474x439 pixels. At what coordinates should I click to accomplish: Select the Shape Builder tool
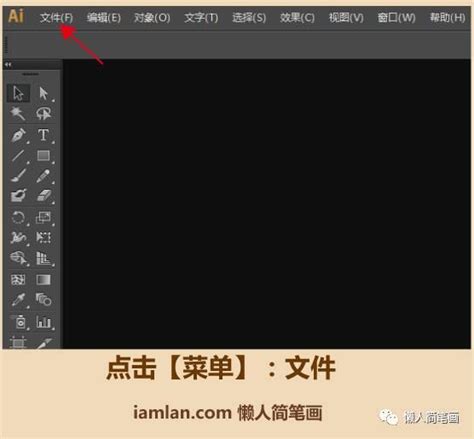[x=18, y=258]
